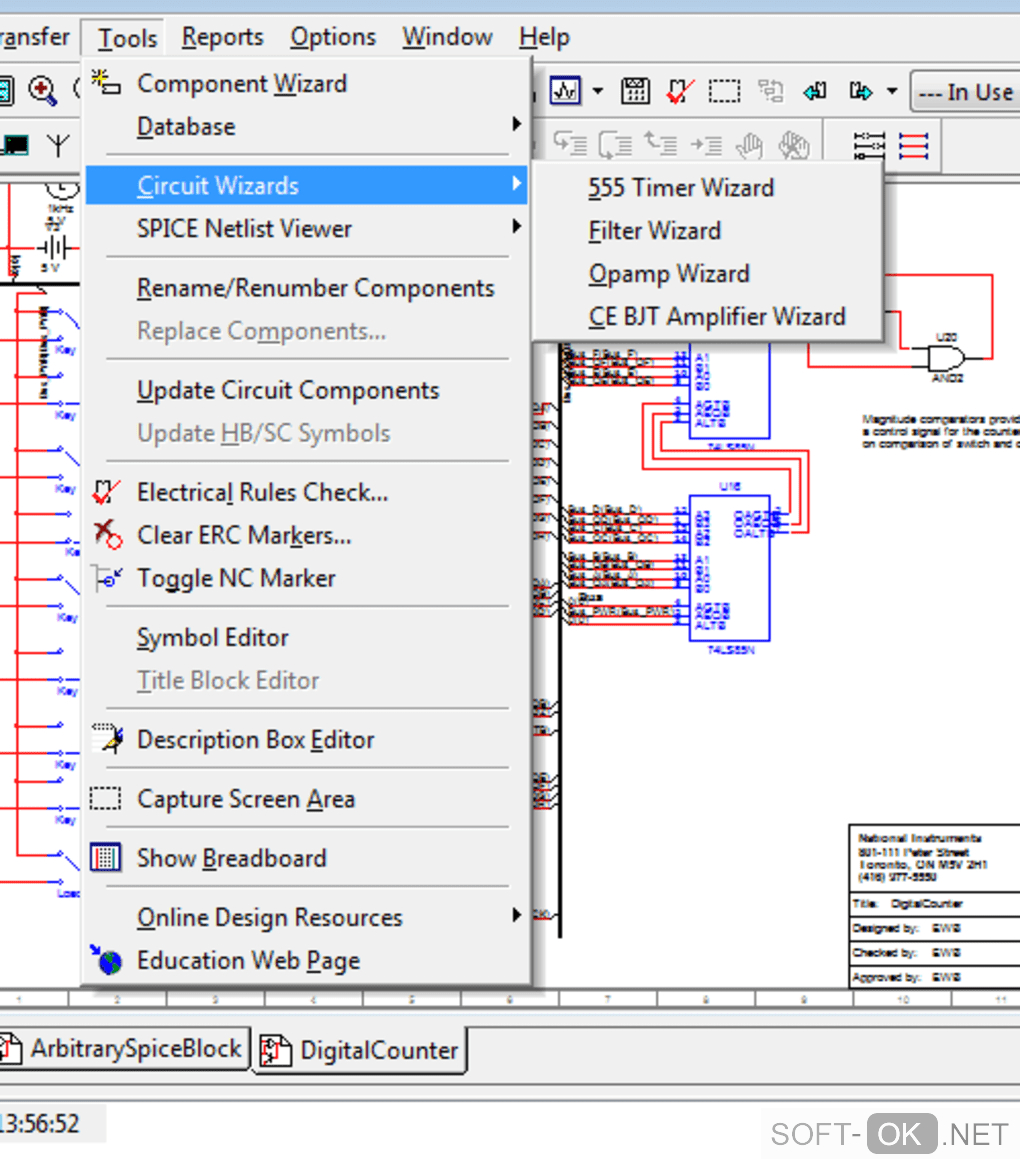Click the Component Wizard icon in Tools menu
Viewport: 1020px width, 1159px height.
click(105, 83)
